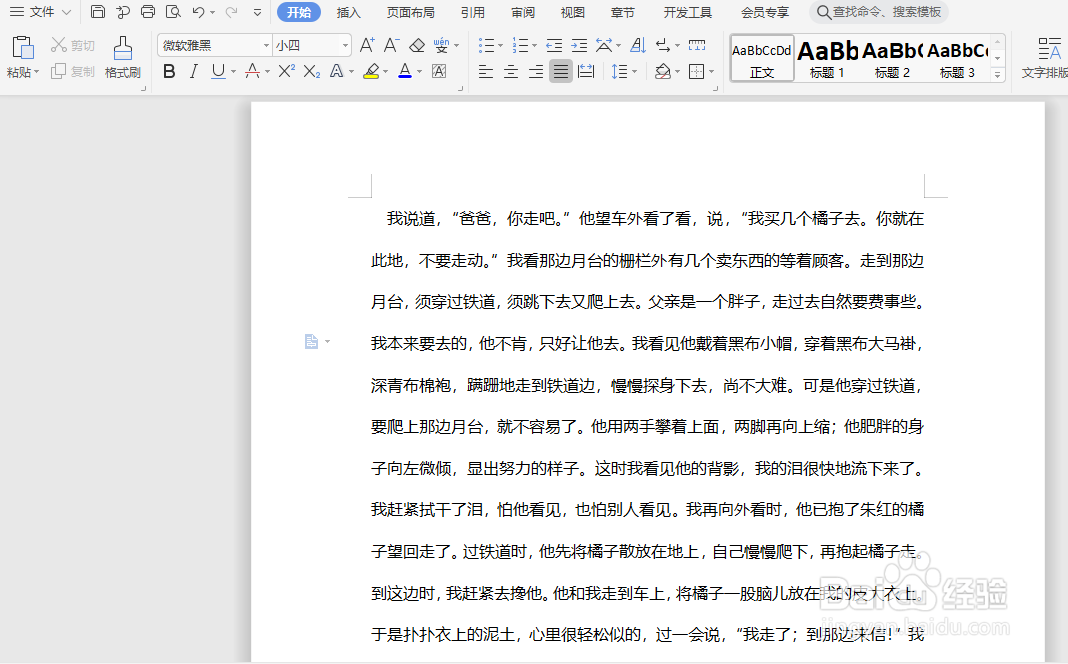Viewport: 1068px width, 664px height.
Task: Open line spacing dropdown
Action: pos(635,72)
